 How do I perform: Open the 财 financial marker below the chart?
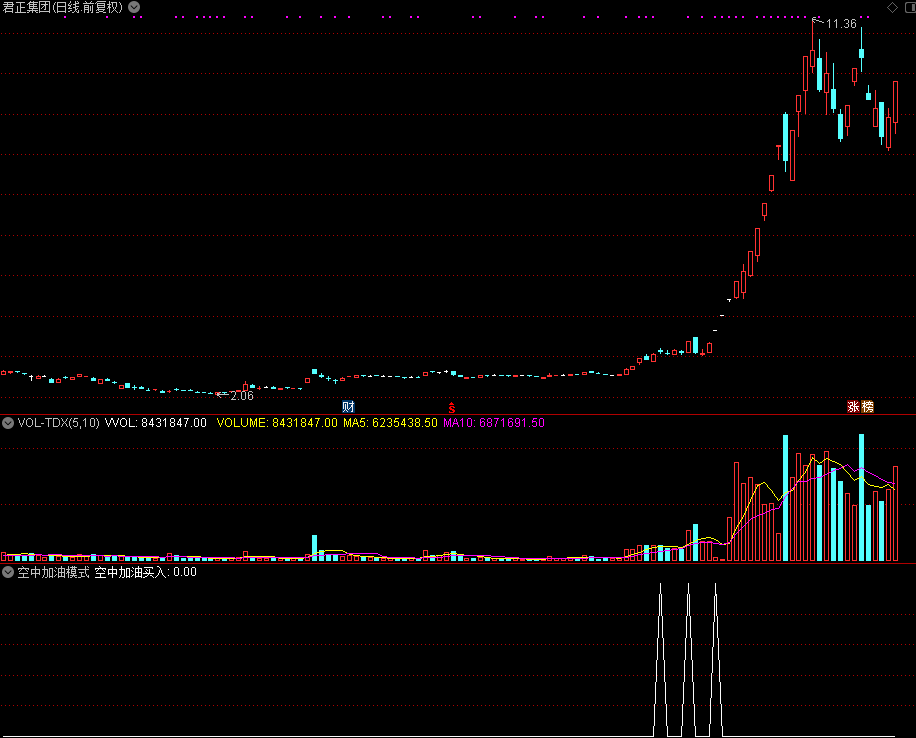(x=348, y=407)
